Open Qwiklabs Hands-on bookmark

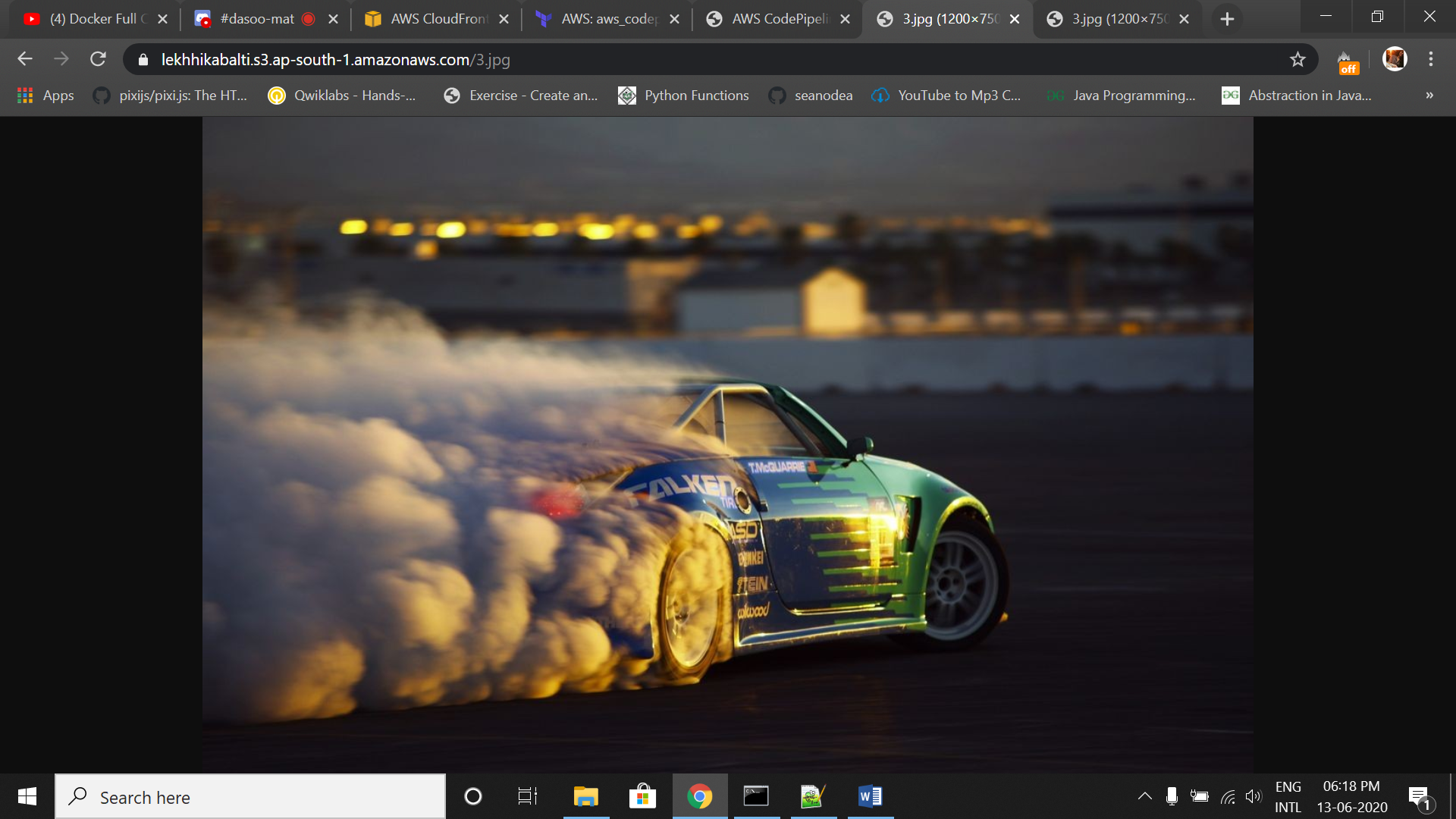point(342,96)
